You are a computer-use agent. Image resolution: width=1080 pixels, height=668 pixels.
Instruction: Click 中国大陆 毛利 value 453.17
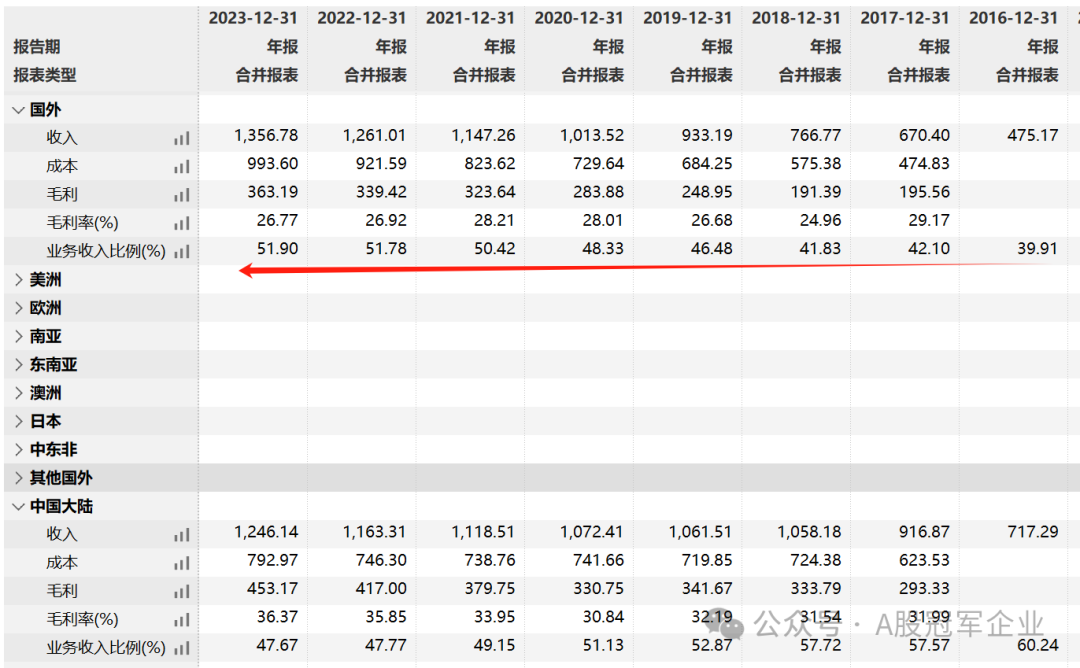(x=273, y=589)
